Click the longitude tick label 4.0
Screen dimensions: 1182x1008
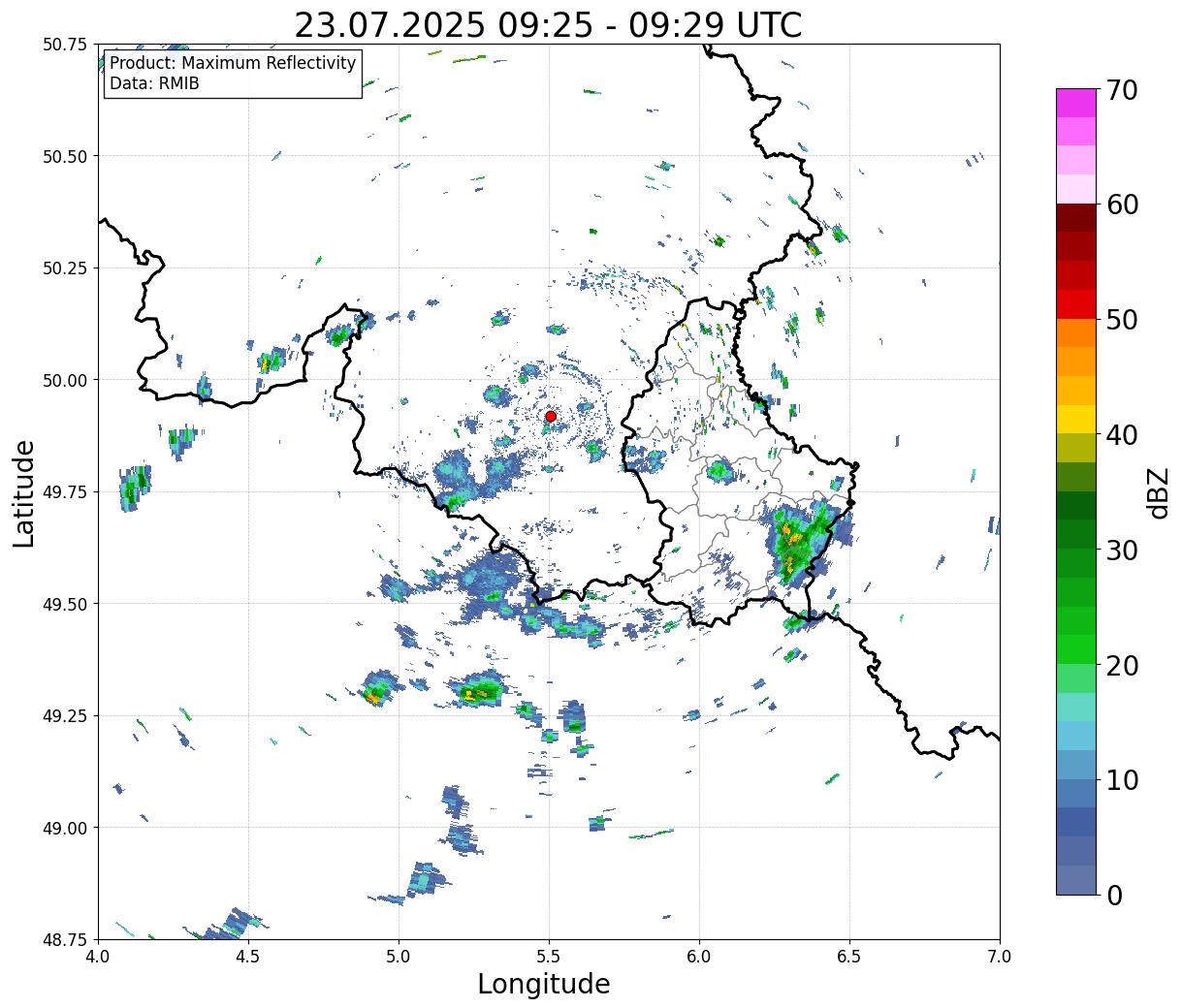[x=98, y=957]
